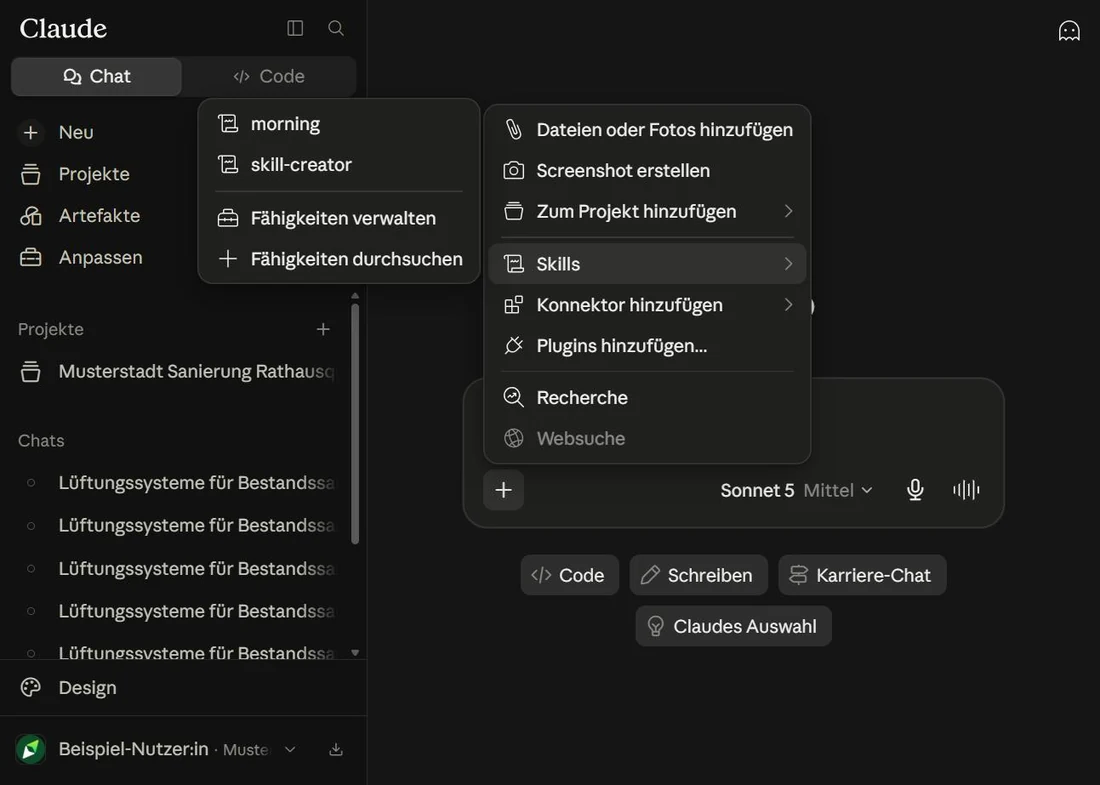Click the Code suggestion chip
This screenshot has height=785, width=1100.
570,575
